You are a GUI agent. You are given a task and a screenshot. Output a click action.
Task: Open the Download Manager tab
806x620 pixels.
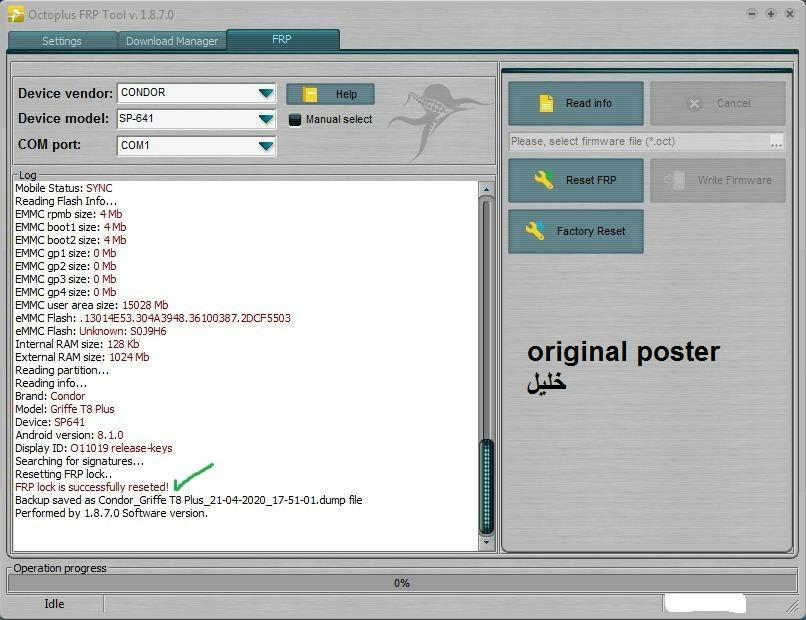pyautogui.click(x=172, y=41)
